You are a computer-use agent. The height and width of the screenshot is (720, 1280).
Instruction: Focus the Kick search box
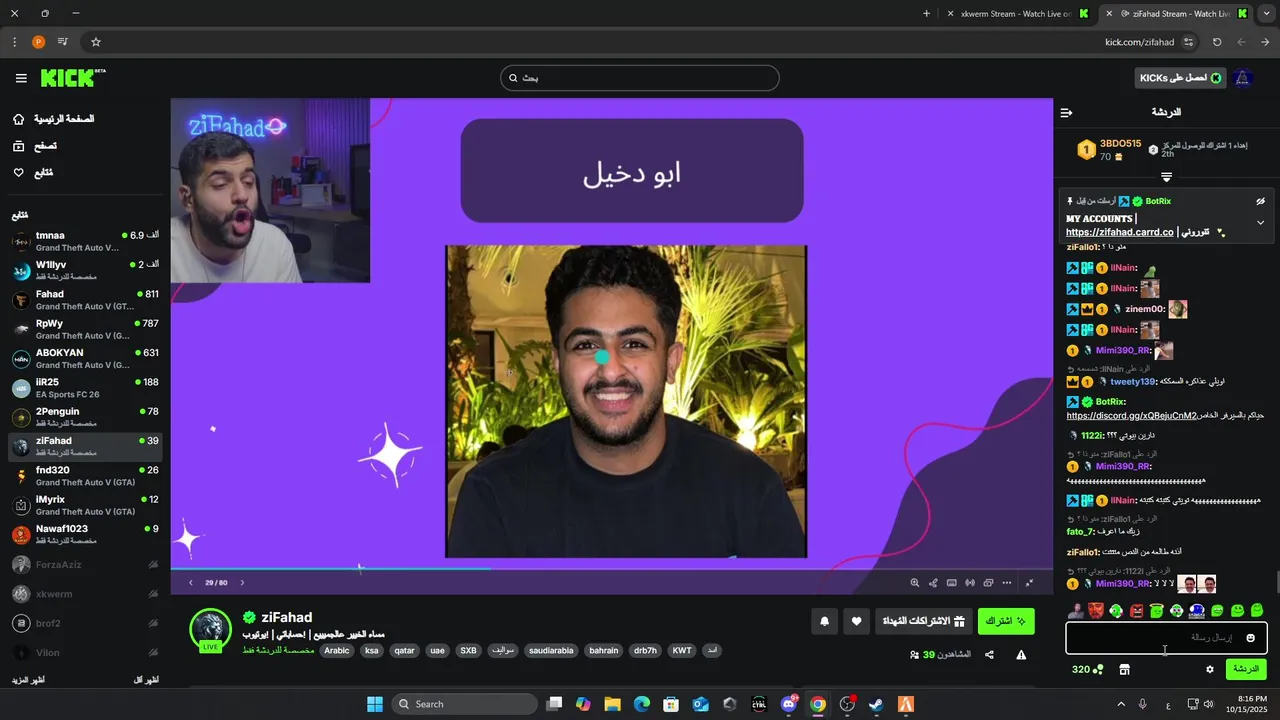(x=640, y=78)
